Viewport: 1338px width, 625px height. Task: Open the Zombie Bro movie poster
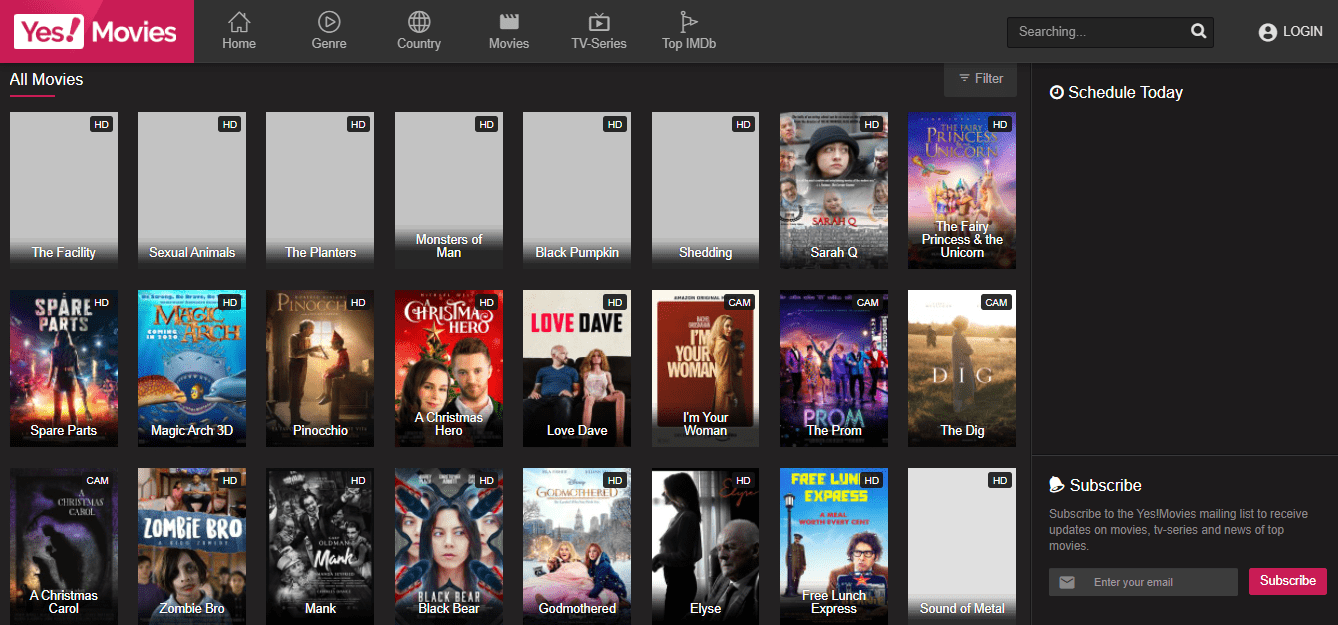click(x=192, y=546)
